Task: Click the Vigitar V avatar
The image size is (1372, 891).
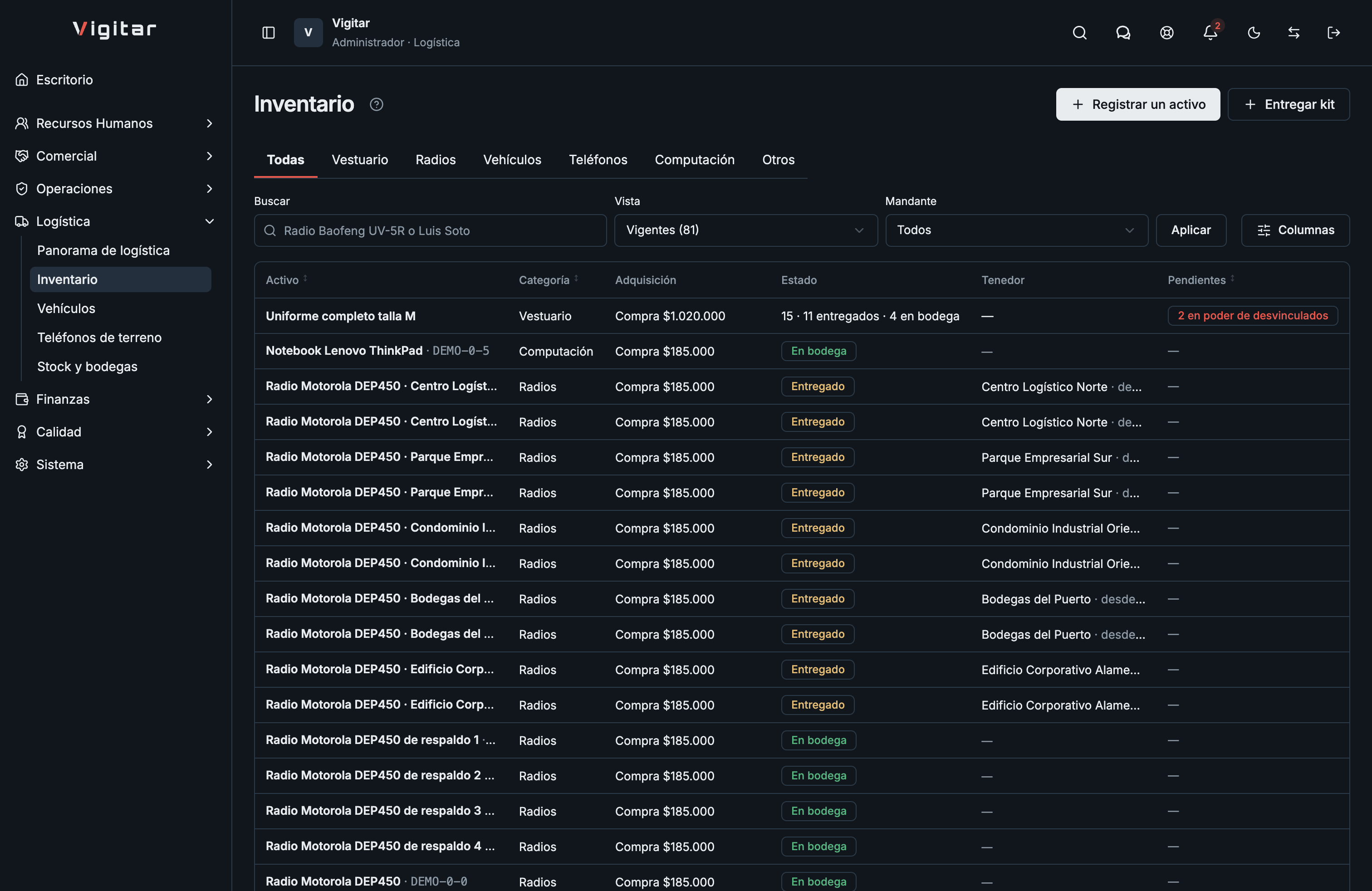Action: [x=309, y=32]
